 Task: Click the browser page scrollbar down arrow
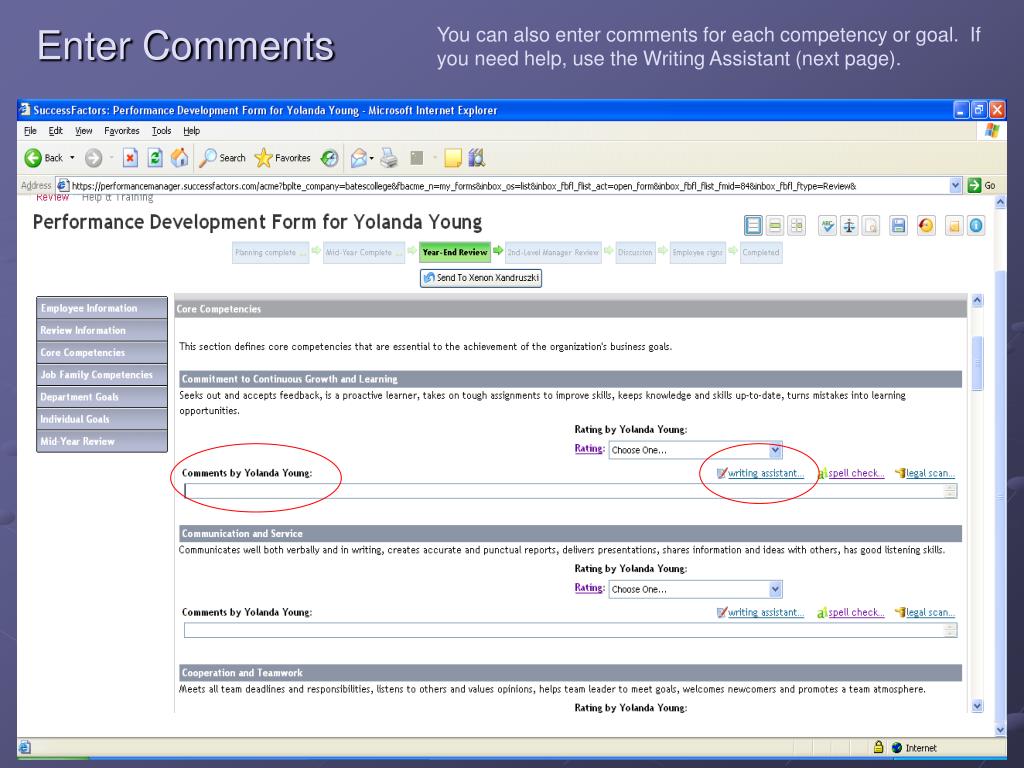[x=1000, y=730]
